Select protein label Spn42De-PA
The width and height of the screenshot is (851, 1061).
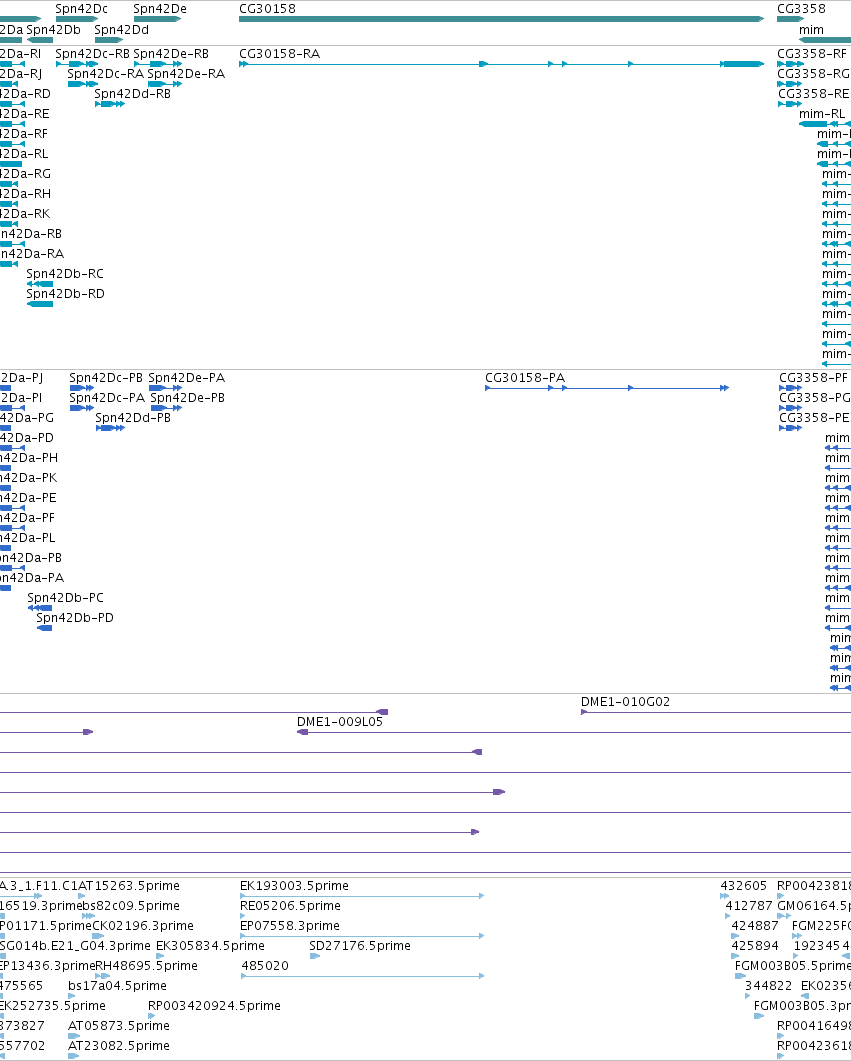tap(187, 378)
